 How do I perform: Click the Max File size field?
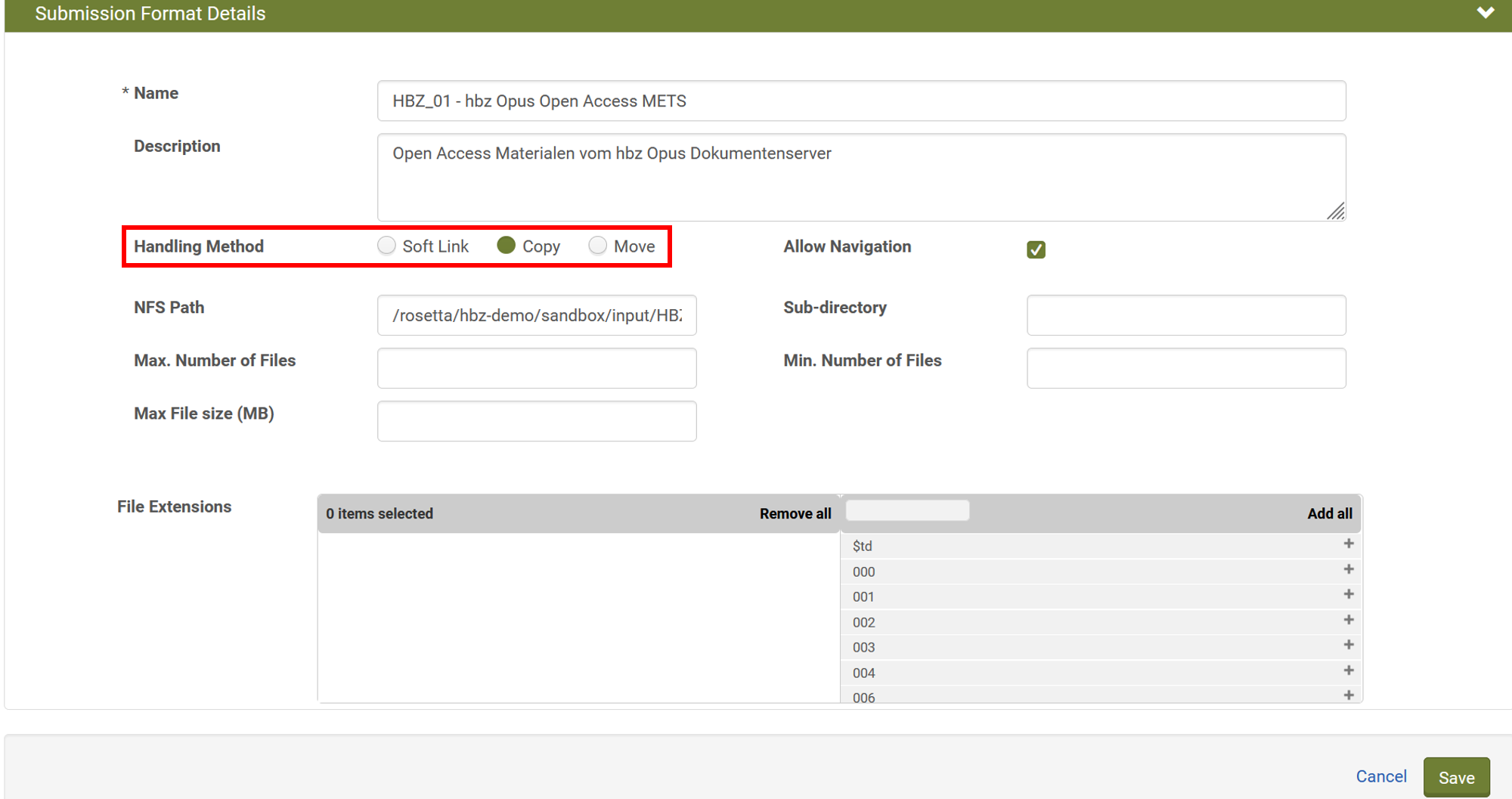pyautogui.click(x=537, y=421)
